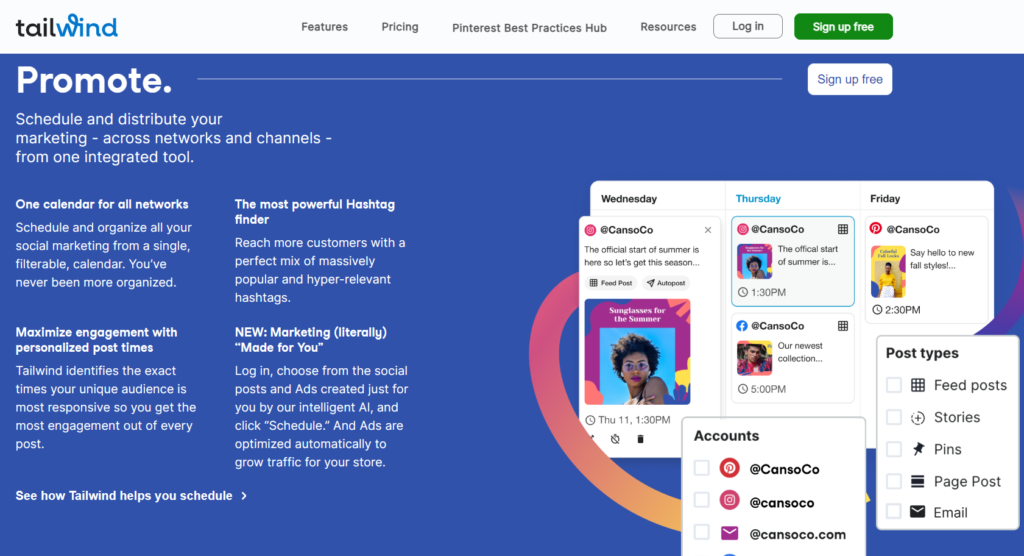Click the thumbnail on Thursday's 1:30PM card
This screenshot has height=556, width=1024.
click(x=754, y=261)
